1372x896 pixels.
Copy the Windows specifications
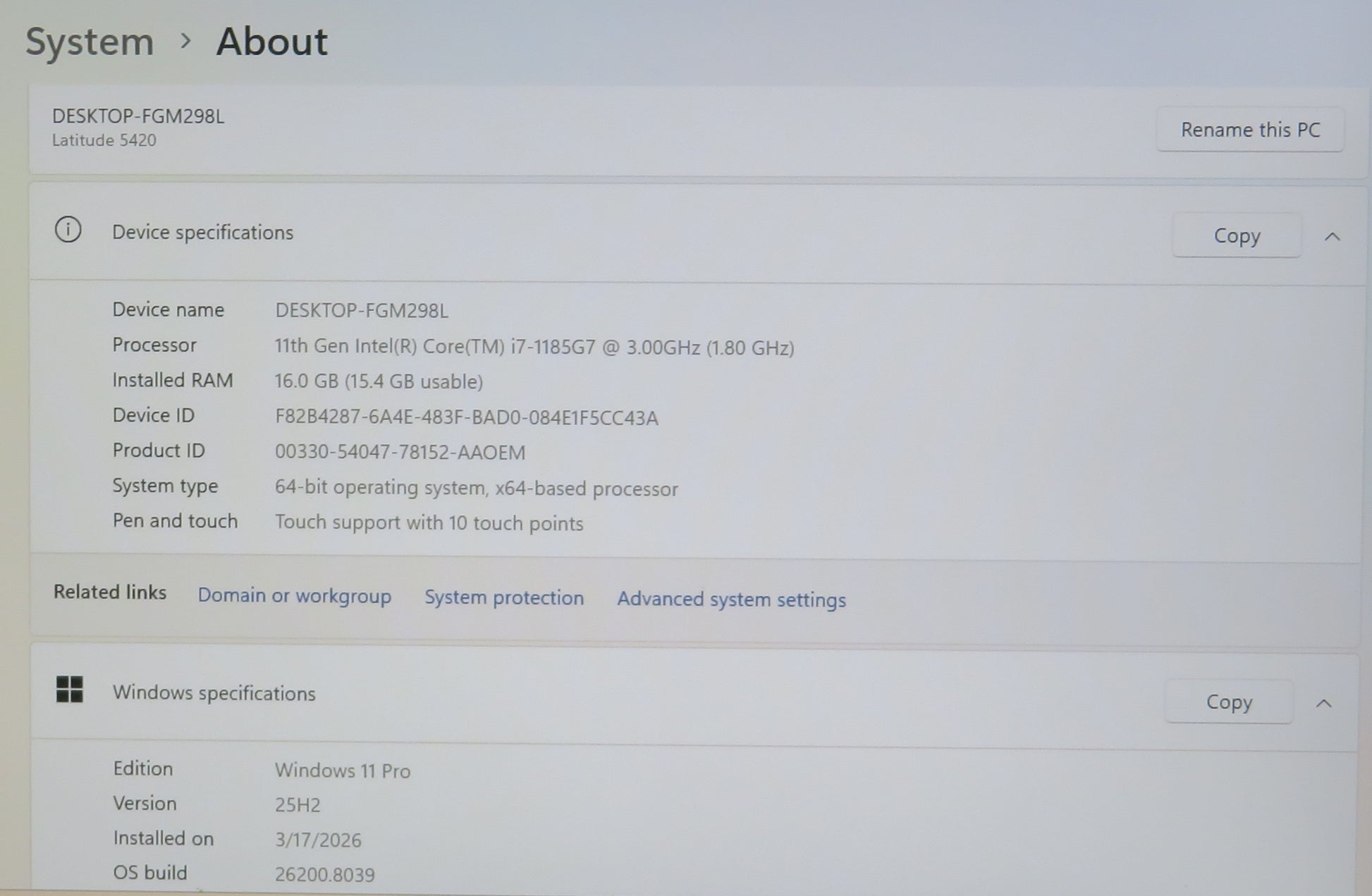pos(1228,701)
